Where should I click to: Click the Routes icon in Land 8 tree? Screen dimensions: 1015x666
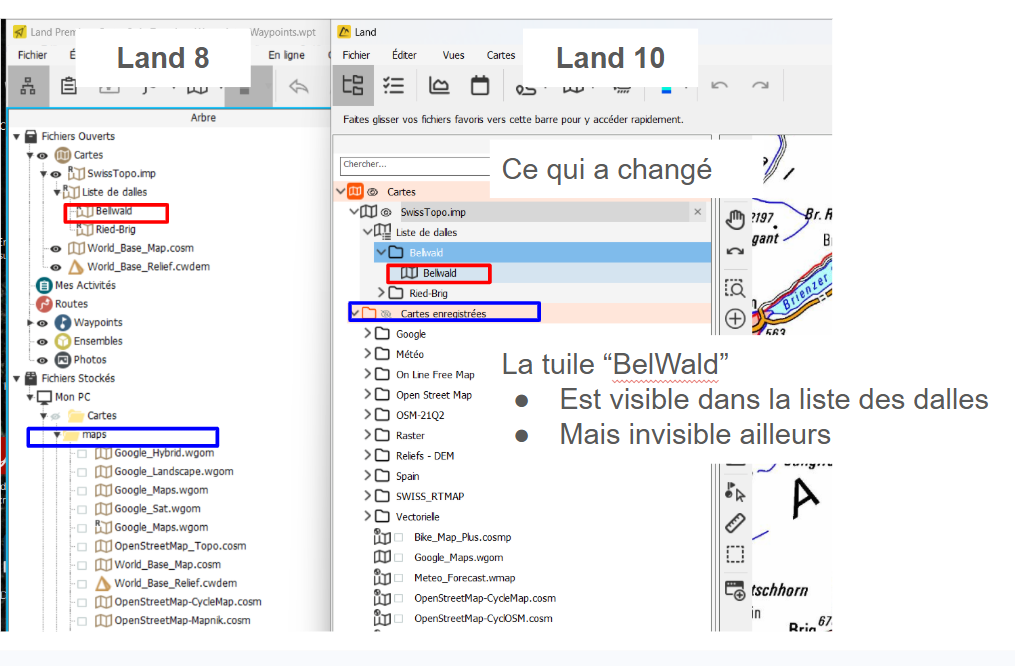(x=44, y=304)
